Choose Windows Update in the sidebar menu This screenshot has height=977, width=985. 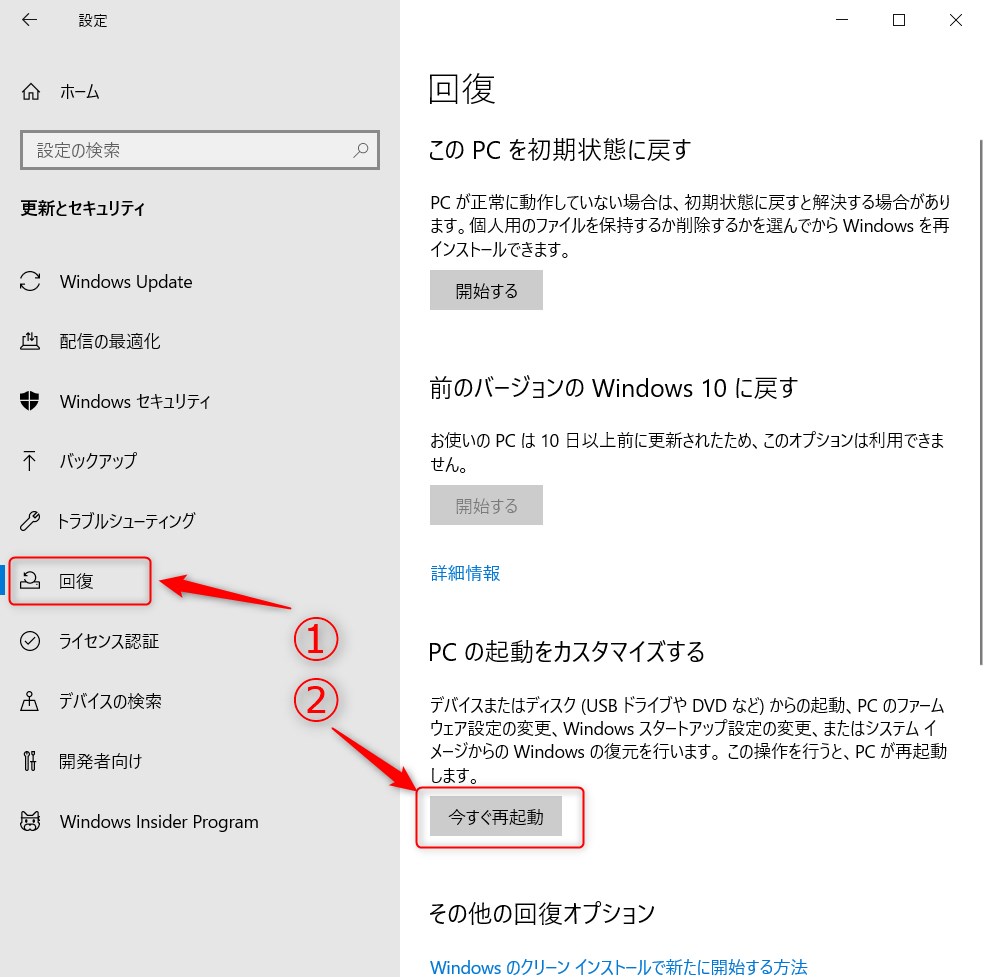click(x=125, y=281)
